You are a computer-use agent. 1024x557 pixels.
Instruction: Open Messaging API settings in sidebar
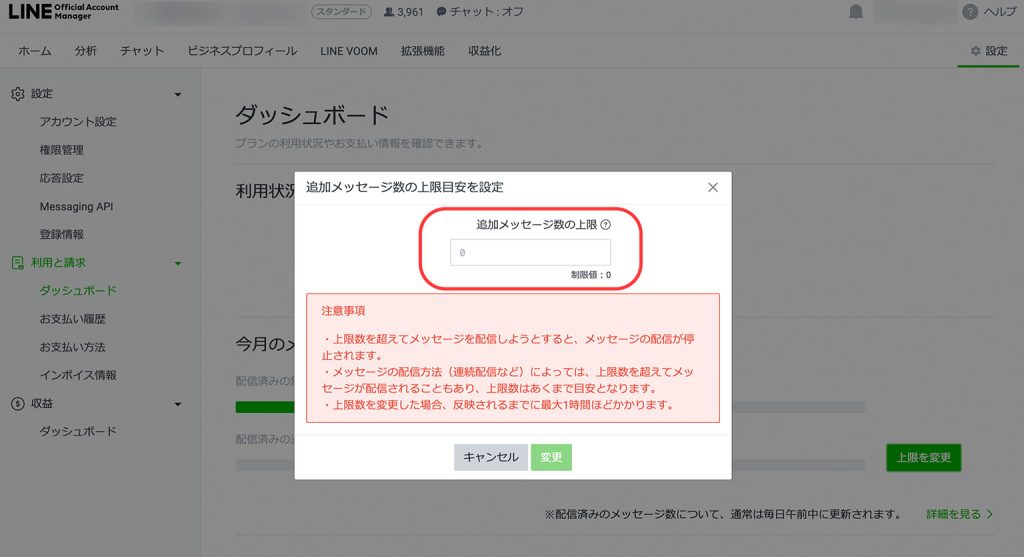tap(76, 206)
